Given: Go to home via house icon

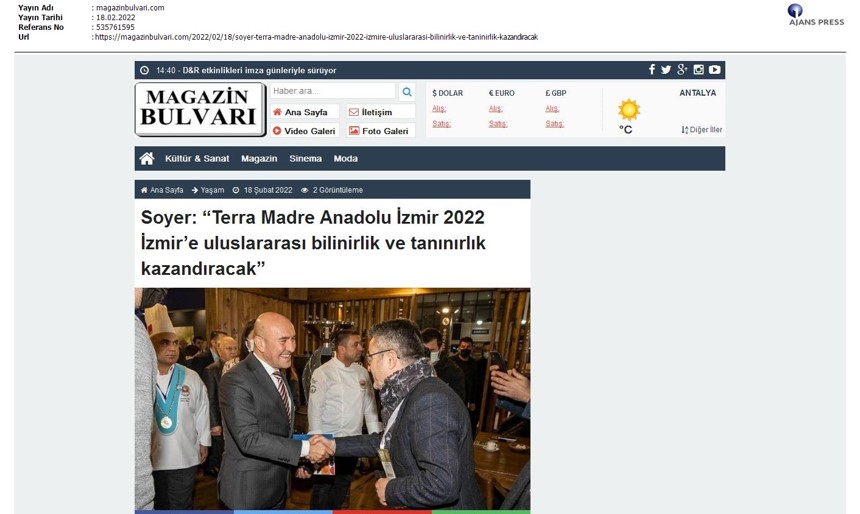Looking at the screenshot, I should (147, 159).
